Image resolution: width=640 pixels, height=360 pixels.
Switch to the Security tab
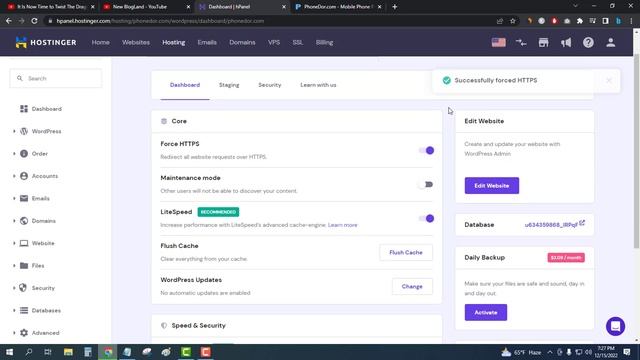point(269,85)
